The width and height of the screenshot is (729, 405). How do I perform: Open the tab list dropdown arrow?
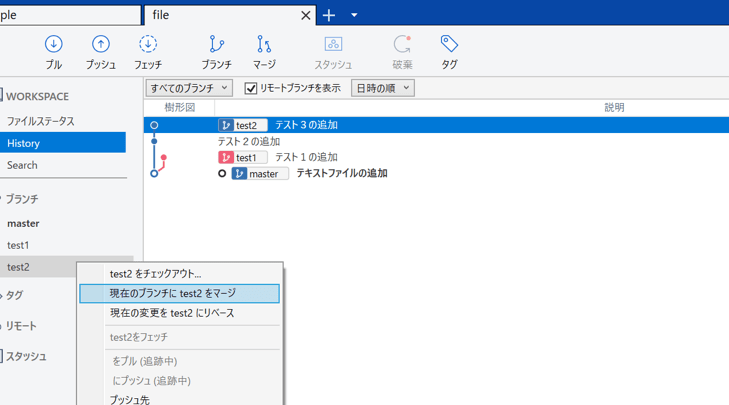click(x=354, y=15)
